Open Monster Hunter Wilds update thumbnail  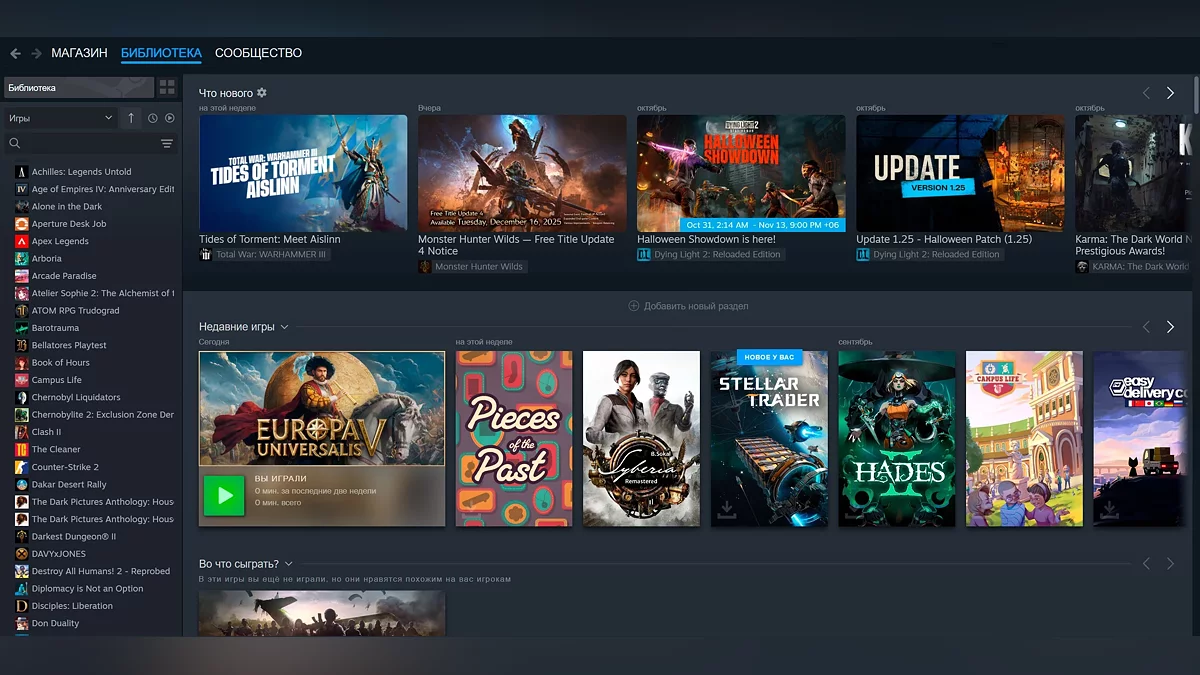click(522, 173)
